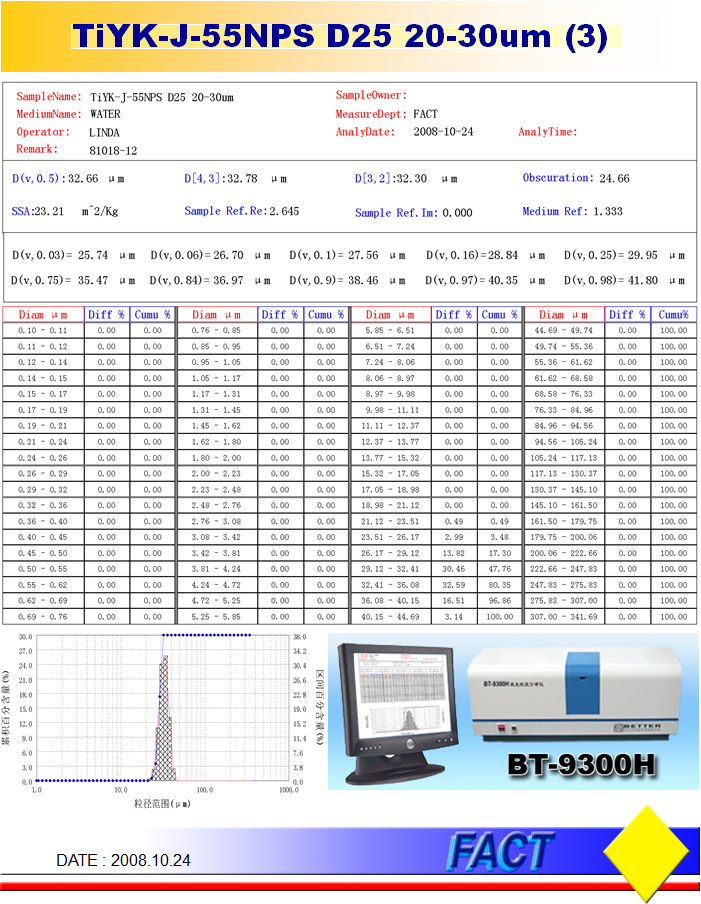Click the diameter cell 5.25 - 5.85
The image size is (701, 904).
click(216, 617)
